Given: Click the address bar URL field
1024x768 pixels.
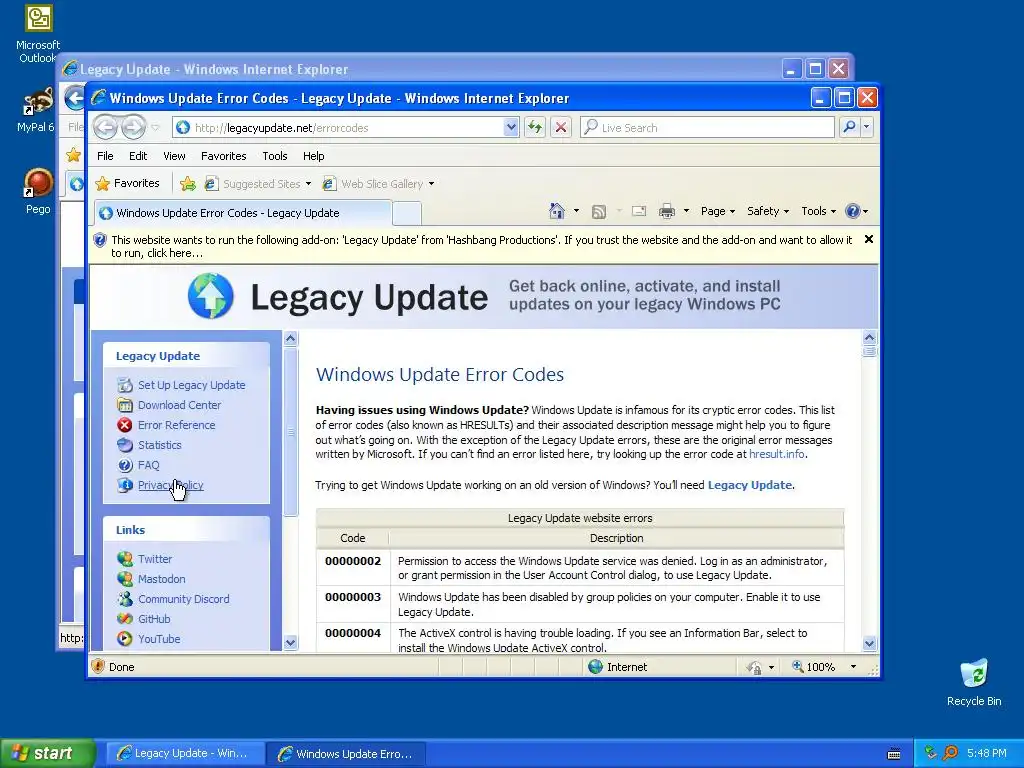Looking at the screenshot, I should pyautogui.click(x=346, y=127).
